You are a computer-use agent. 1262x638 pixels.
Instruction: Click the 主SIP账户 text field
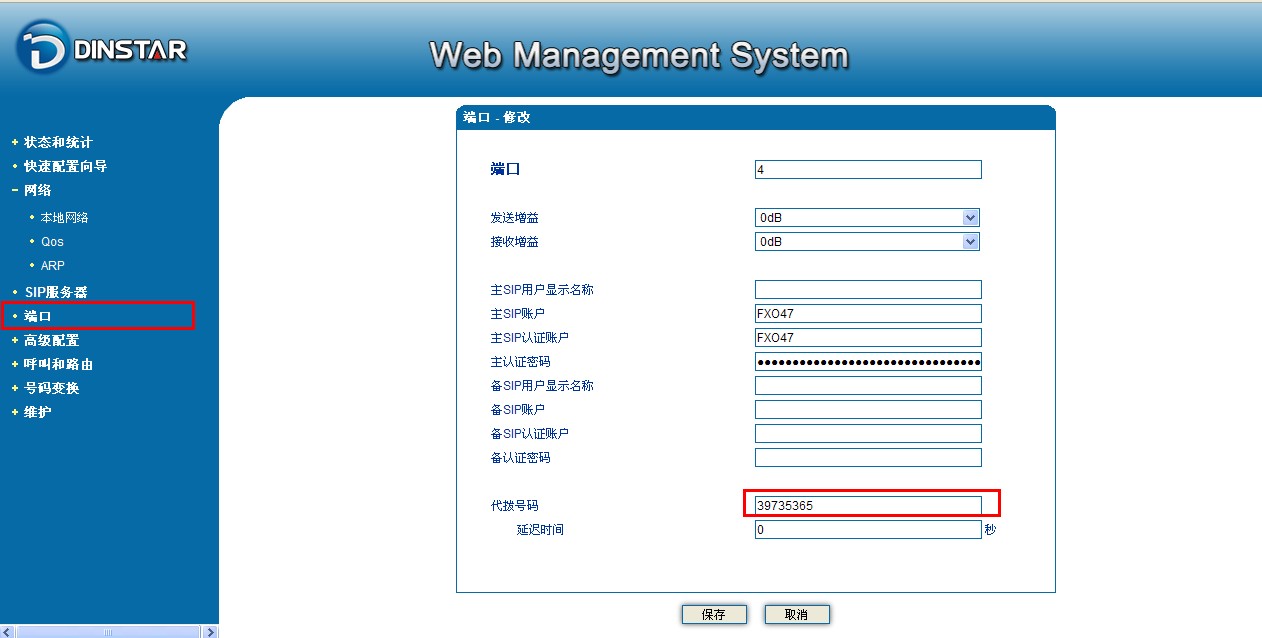tap(867, 314)
